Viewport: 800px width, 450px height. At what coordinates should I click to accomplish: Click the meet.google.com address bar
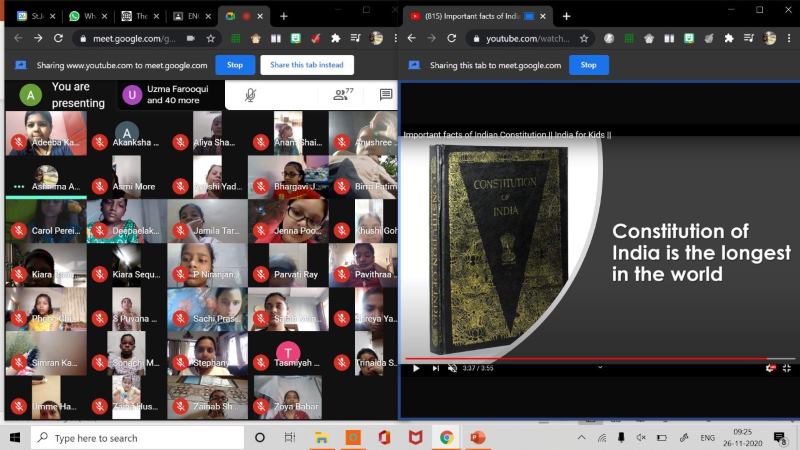(x=134, y=38)
